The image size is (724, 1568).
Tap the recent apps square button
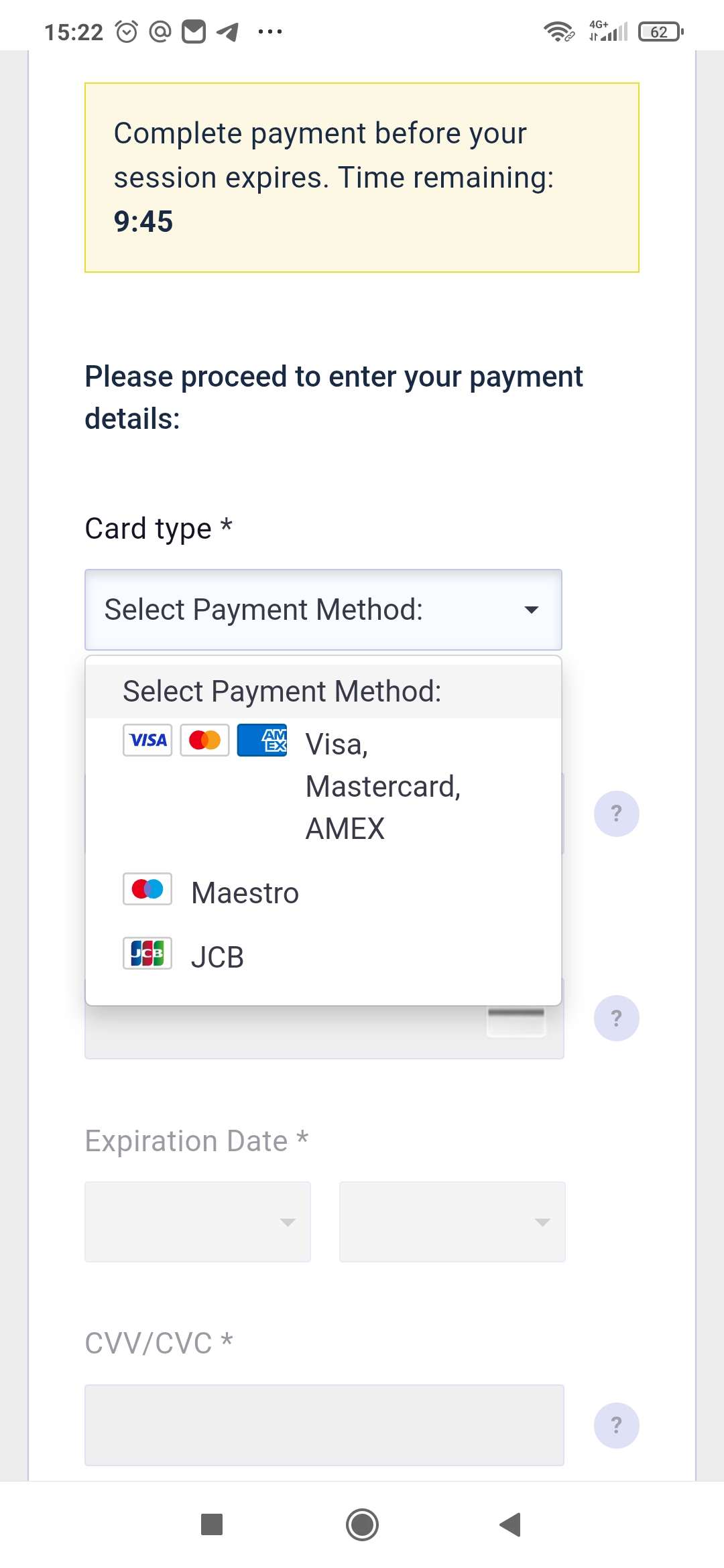click(212, 1524)
